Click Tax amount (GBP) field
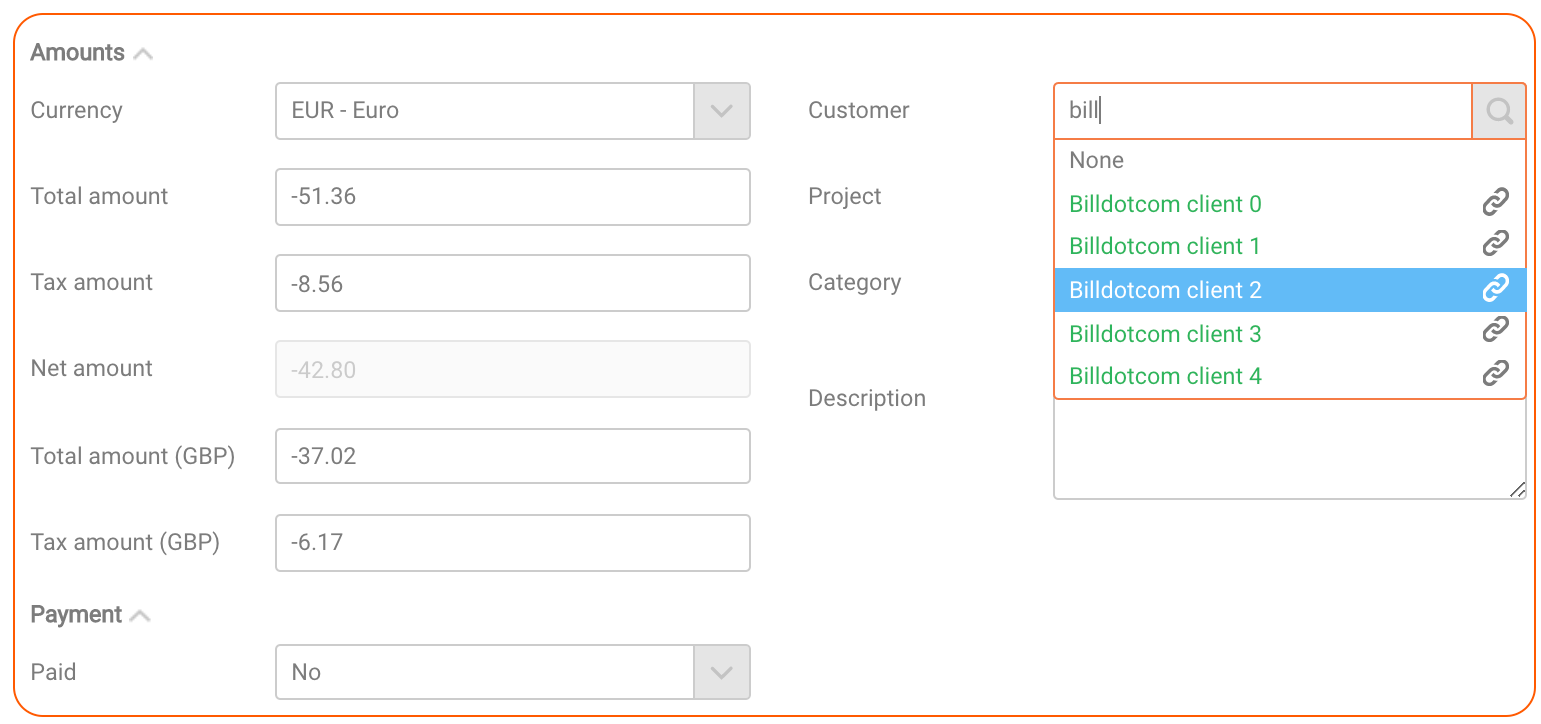Screen dimensions: 1541x724 (x=513, y=543)
